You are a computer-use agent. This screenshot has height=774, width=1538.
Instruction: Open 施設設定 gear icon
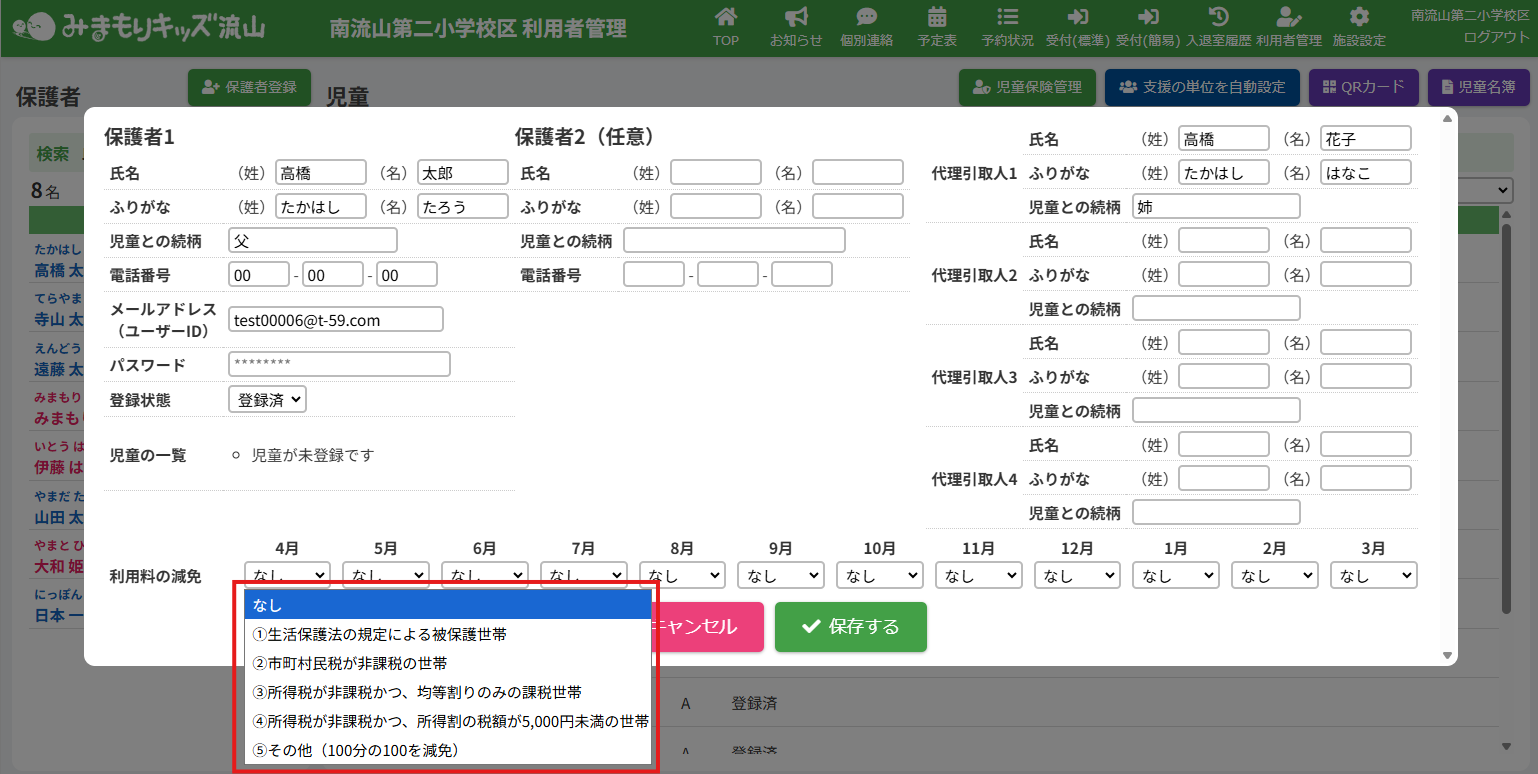(x=1359, y=18)
